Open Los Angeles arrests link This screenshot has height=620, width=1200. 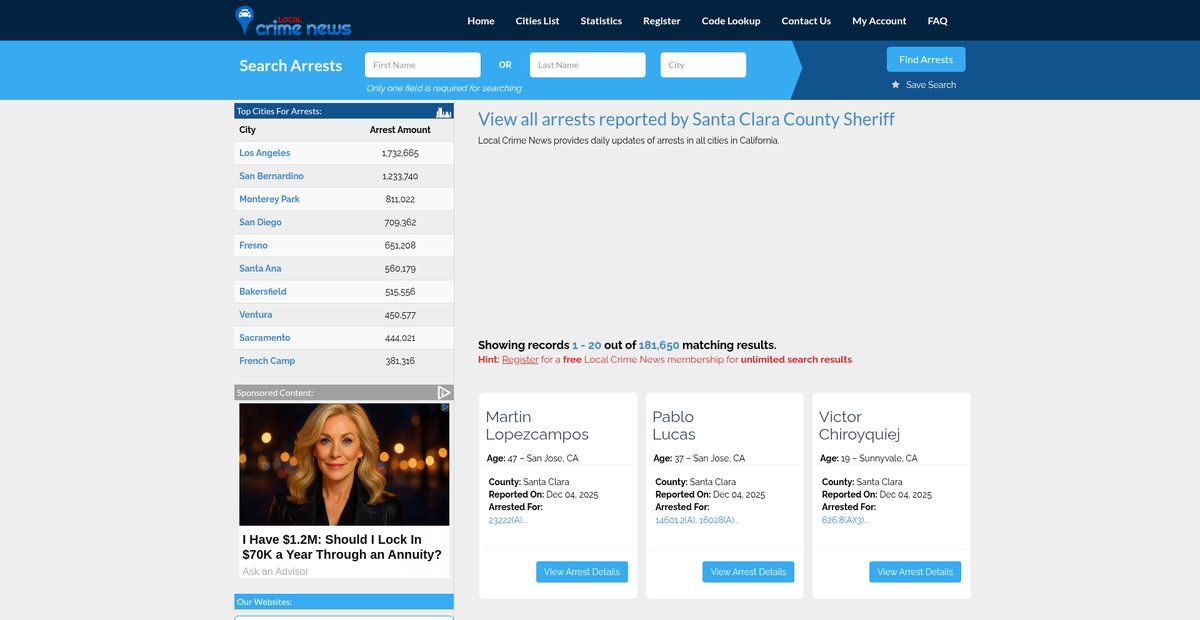(x=265, y=153)
